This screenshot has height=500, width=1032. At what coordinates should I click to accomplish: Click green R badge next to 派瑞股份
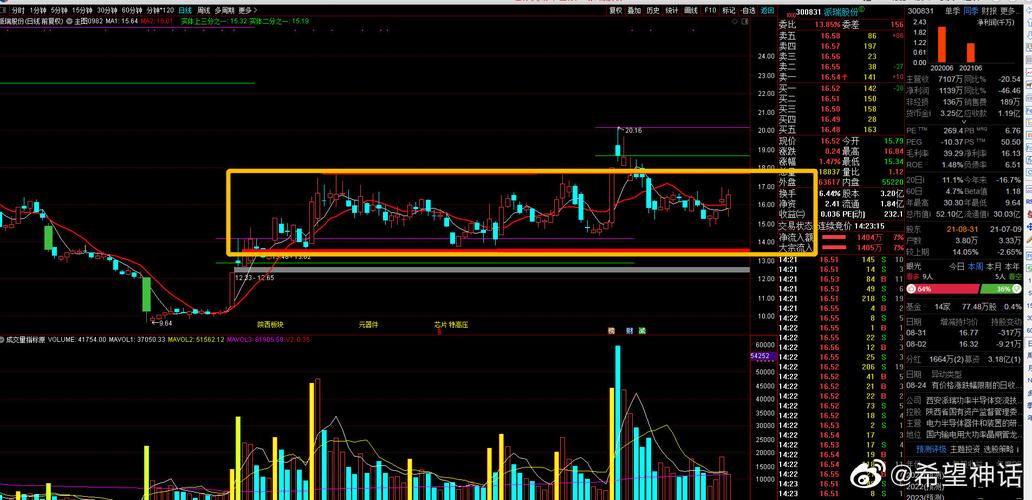pyautogui.click(x=862, y=11)
